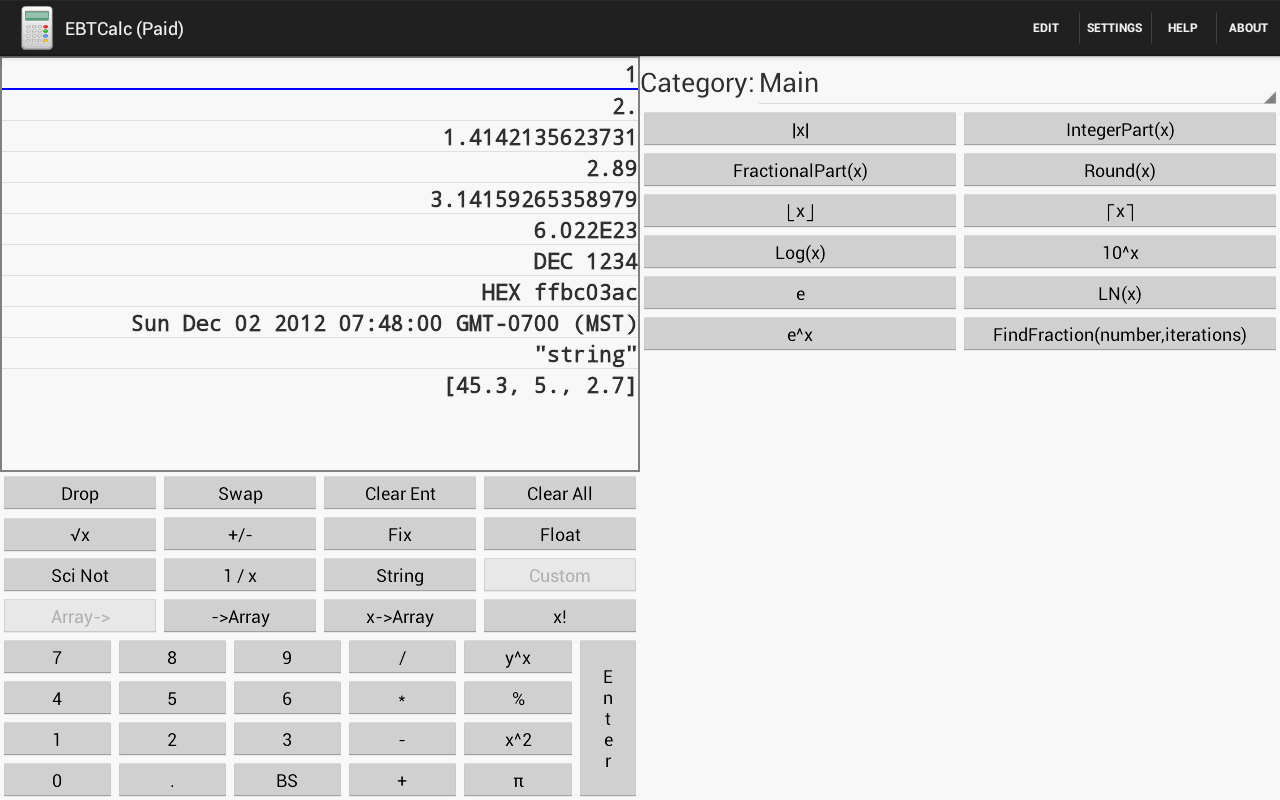Select the floor ⌊x⌋ function
The image size is (1280, 800).
(x=799, y=210)
